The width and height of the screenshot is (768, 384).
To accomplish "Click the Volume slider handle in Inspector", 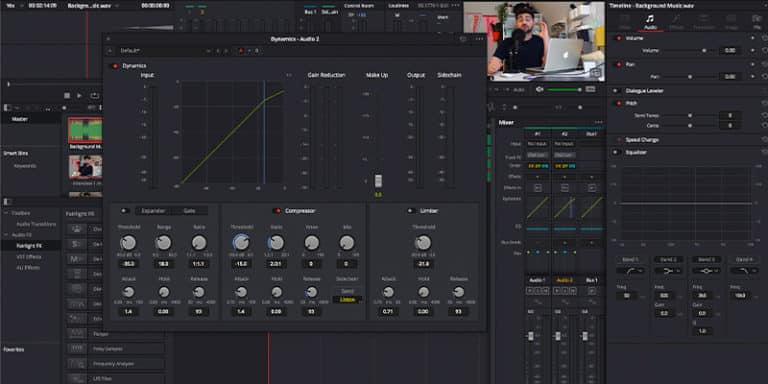I will coord(704,50).
